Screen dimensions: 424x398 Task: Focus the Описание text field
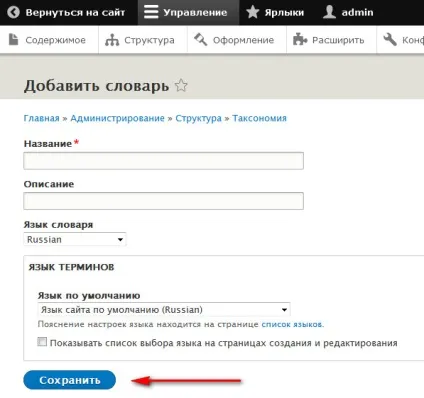[x=163, y=201]
